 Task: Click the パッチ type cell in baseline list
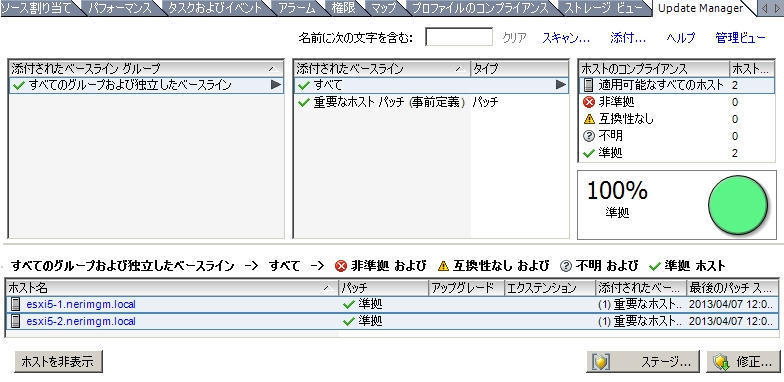click(x=486, y=102)
